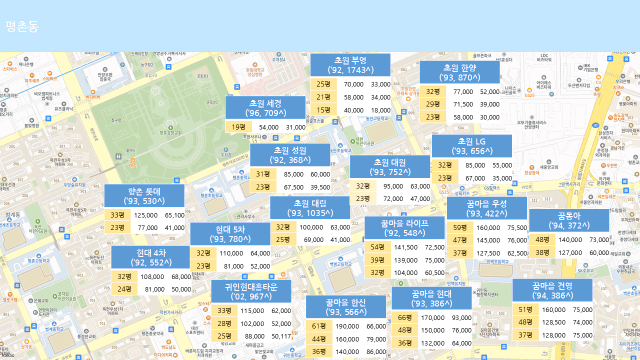640x360 pixels.
Task: Select the 초원 부영 apartment label
Action: (x=350, y=65)
